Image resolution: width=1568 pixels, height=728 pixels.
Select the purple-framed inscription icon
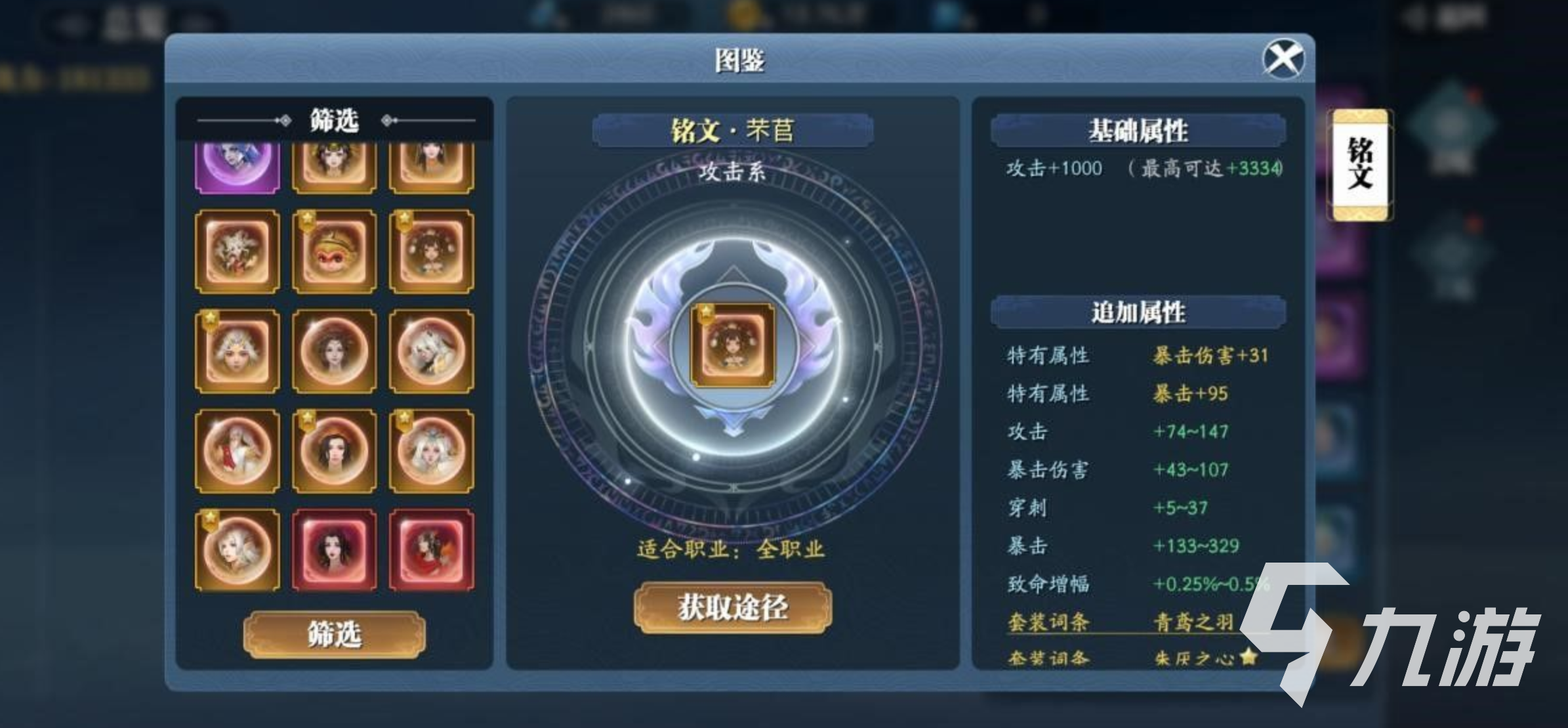237,168
